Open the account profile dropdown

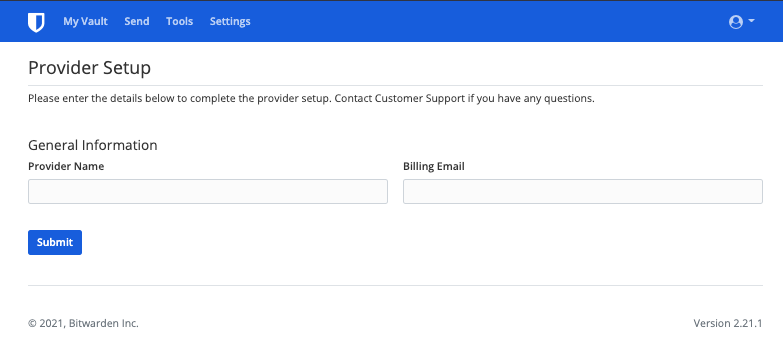coord(742,21)
